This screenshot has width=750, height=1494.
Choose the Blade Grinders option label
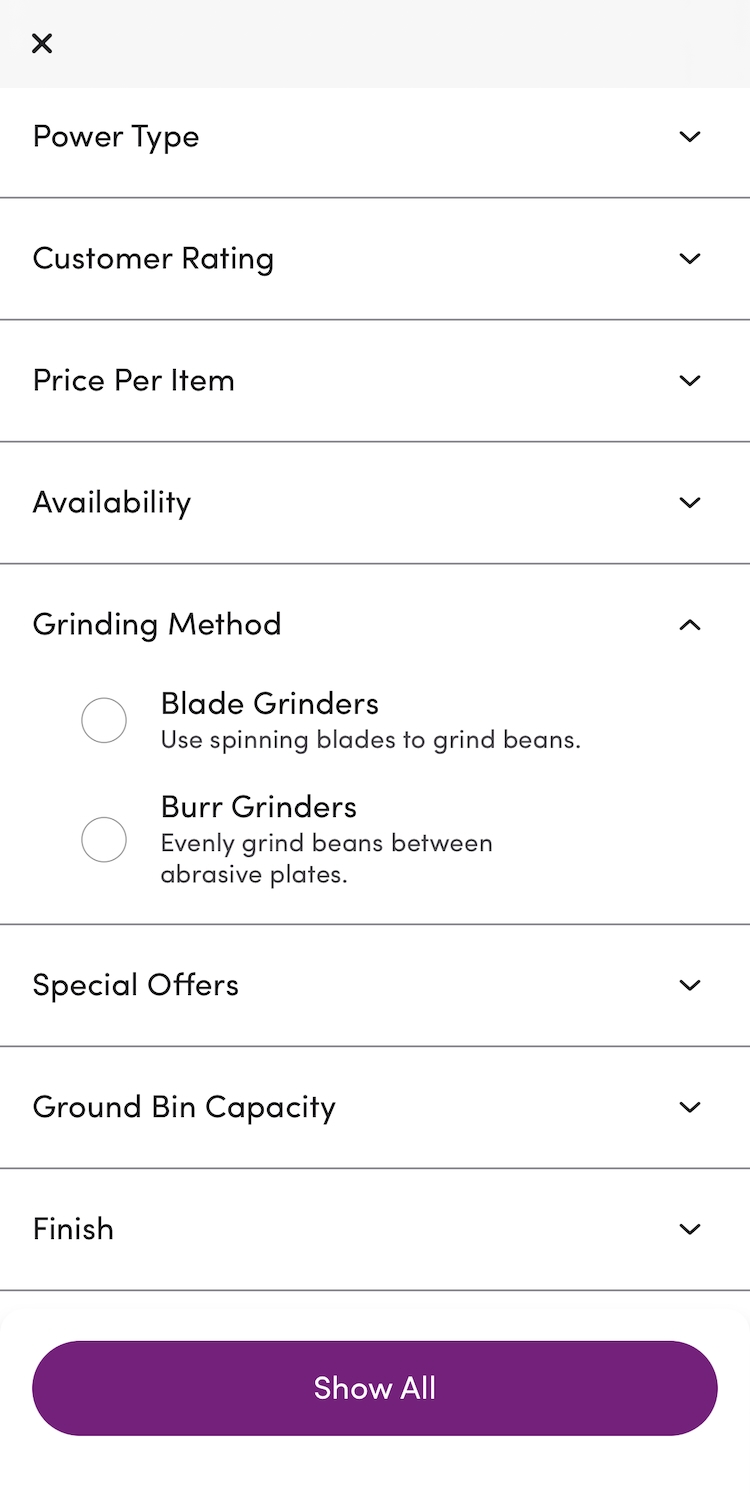[x=270, y=704]
